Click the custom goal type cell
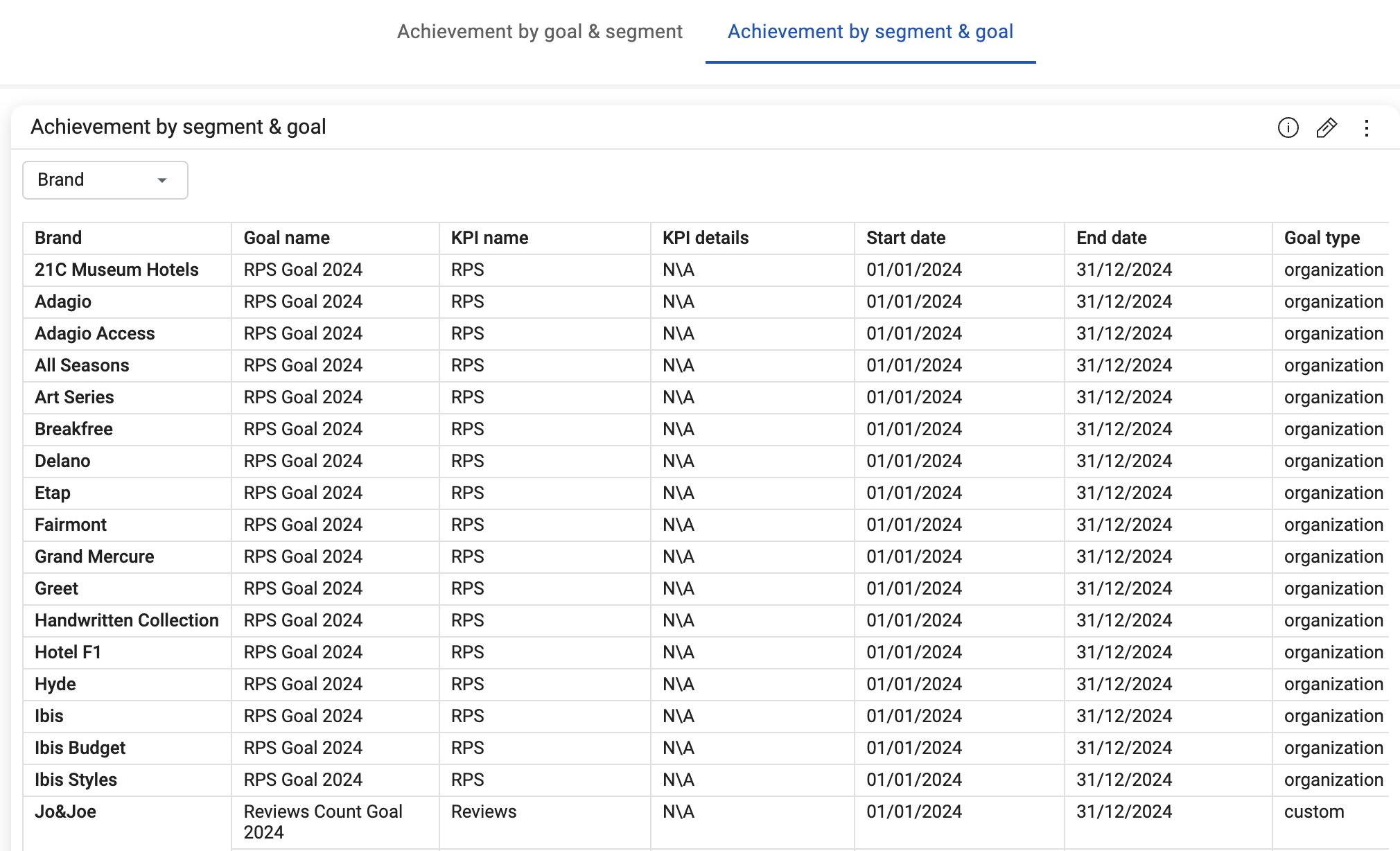Image resolution: width=1400 pixels, height=851 pixels. pos(1331,823)
